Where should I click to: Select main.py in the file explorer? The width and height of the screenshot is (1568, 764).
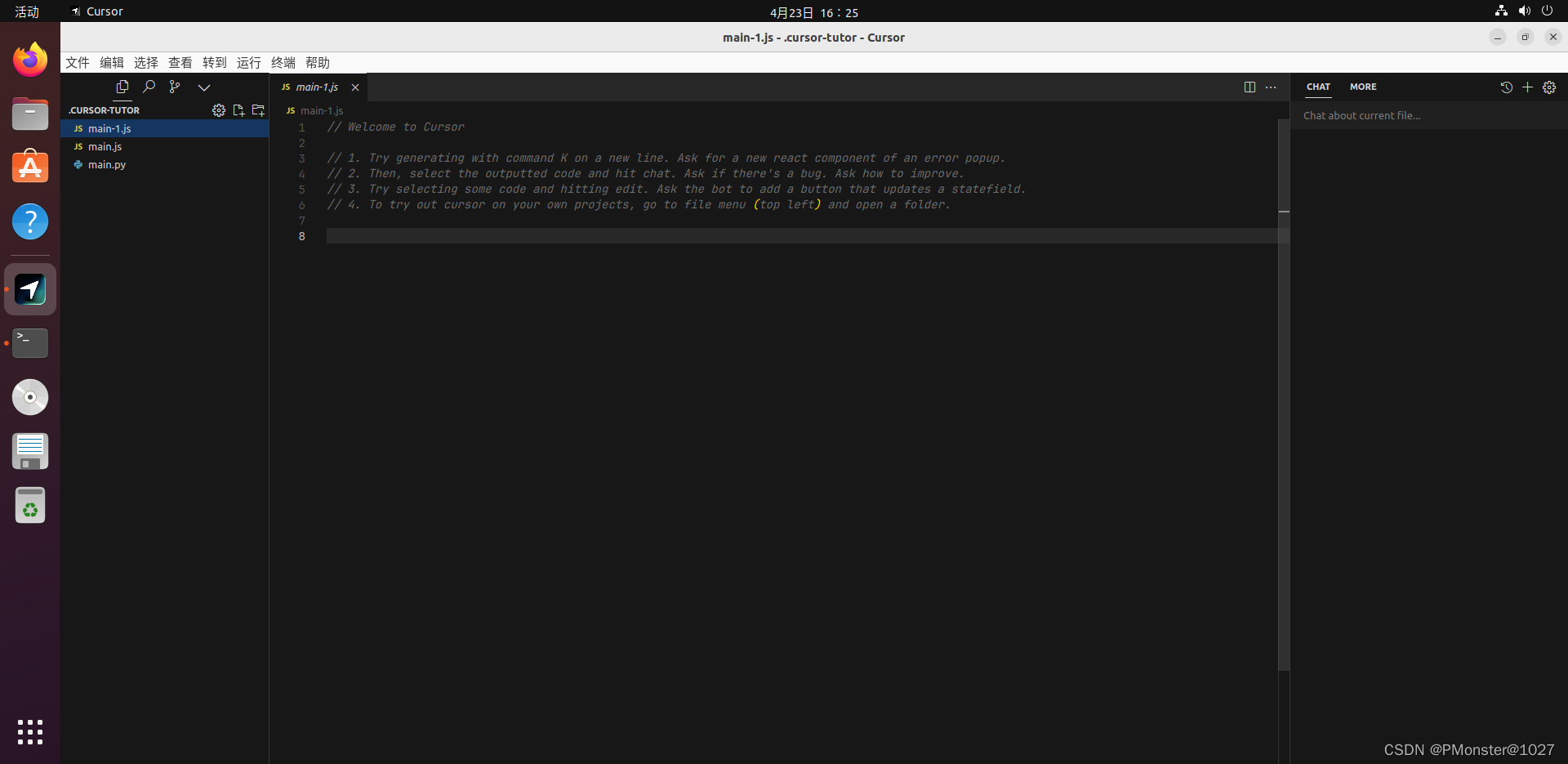(x=107, y=164)
